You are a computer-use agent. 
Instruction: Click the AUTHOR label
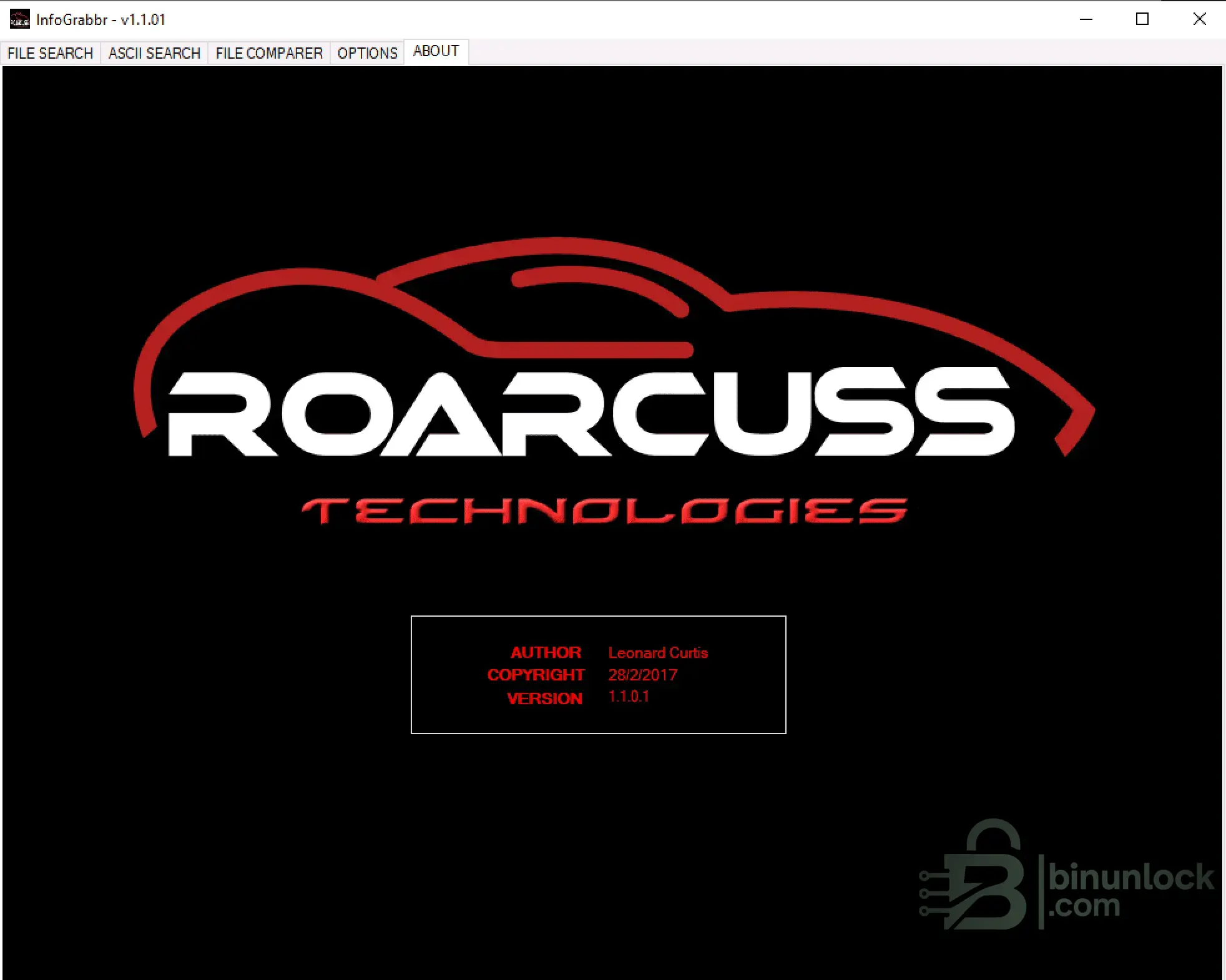point(546,653)
